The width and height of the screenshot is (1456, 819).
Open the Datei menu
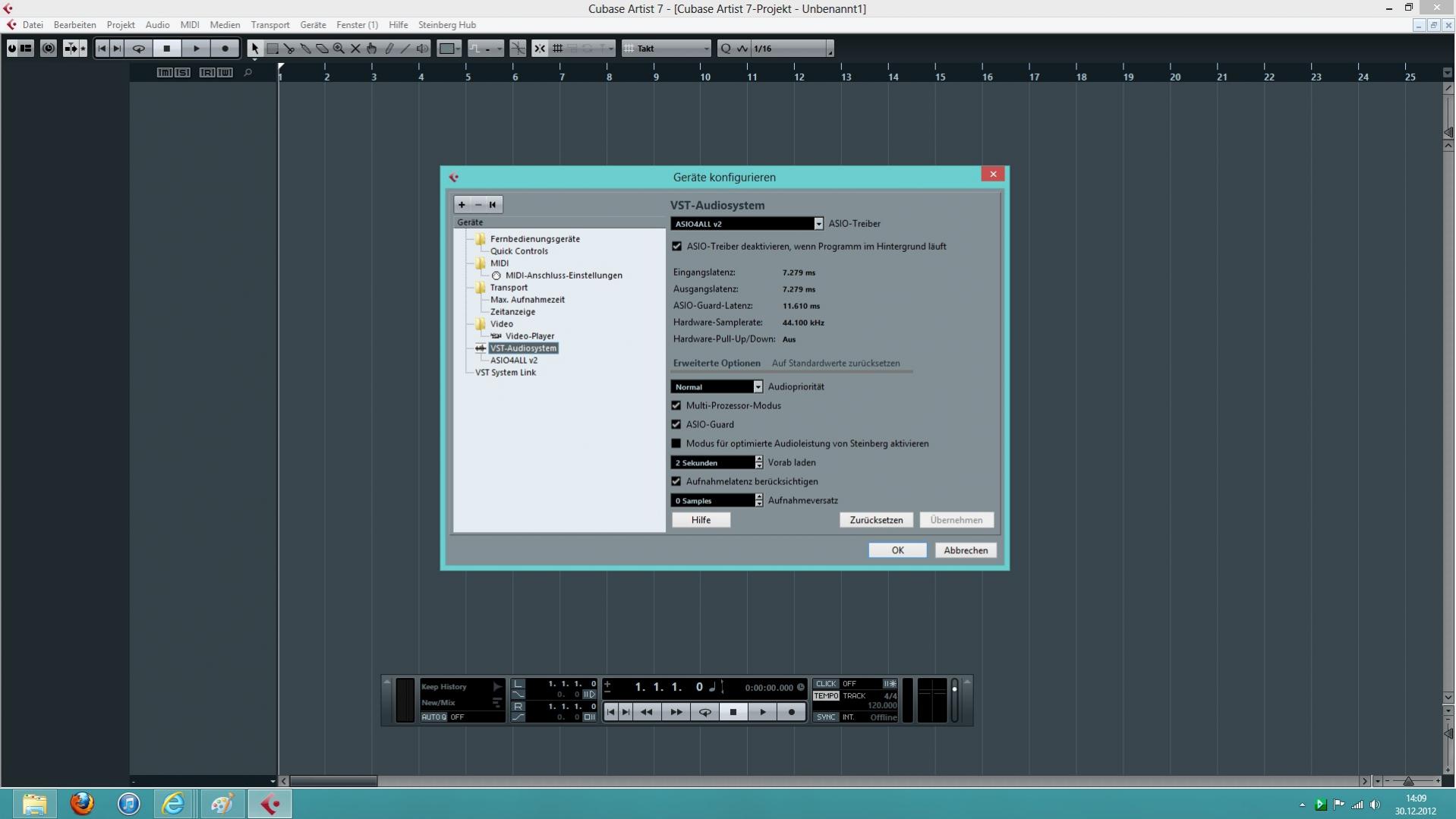pyautogui.click(x=33, y=25)
